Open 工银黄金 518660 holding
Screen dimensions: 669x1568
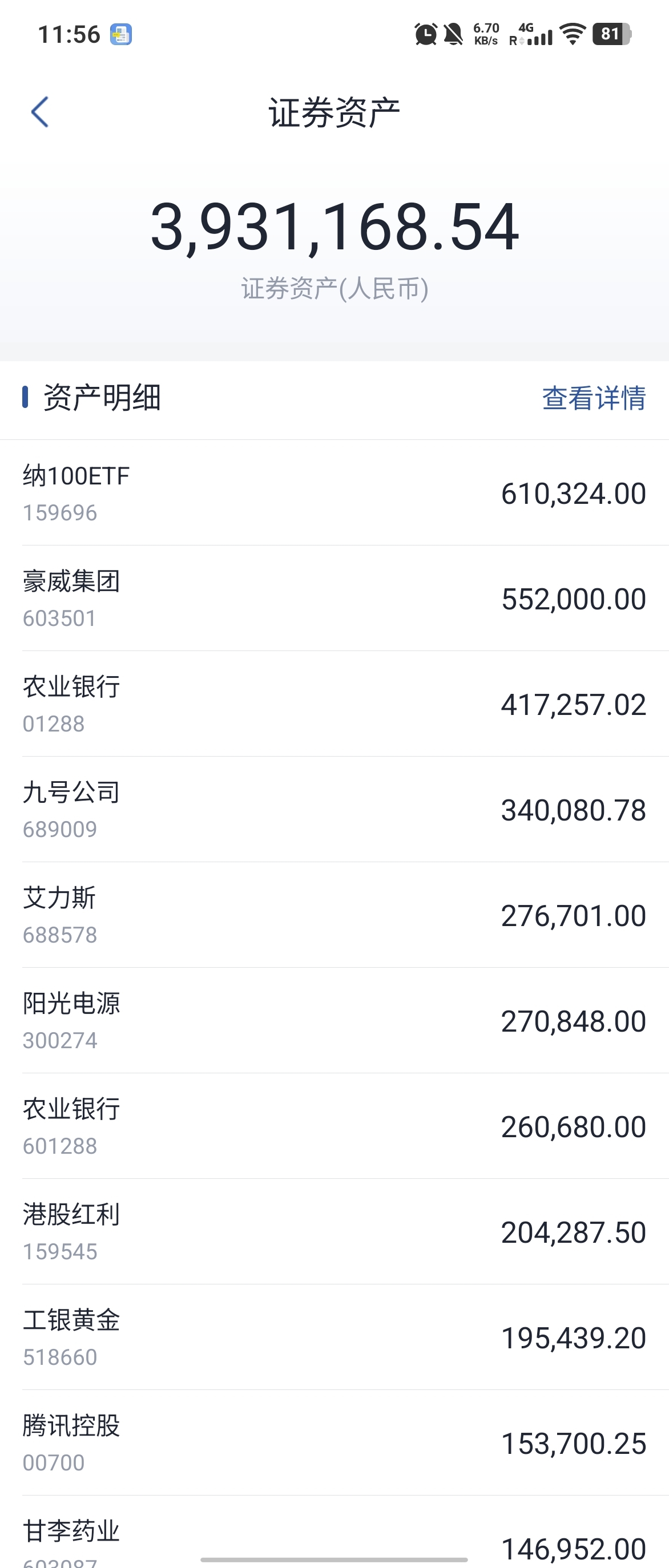[x=334, y=1337]
